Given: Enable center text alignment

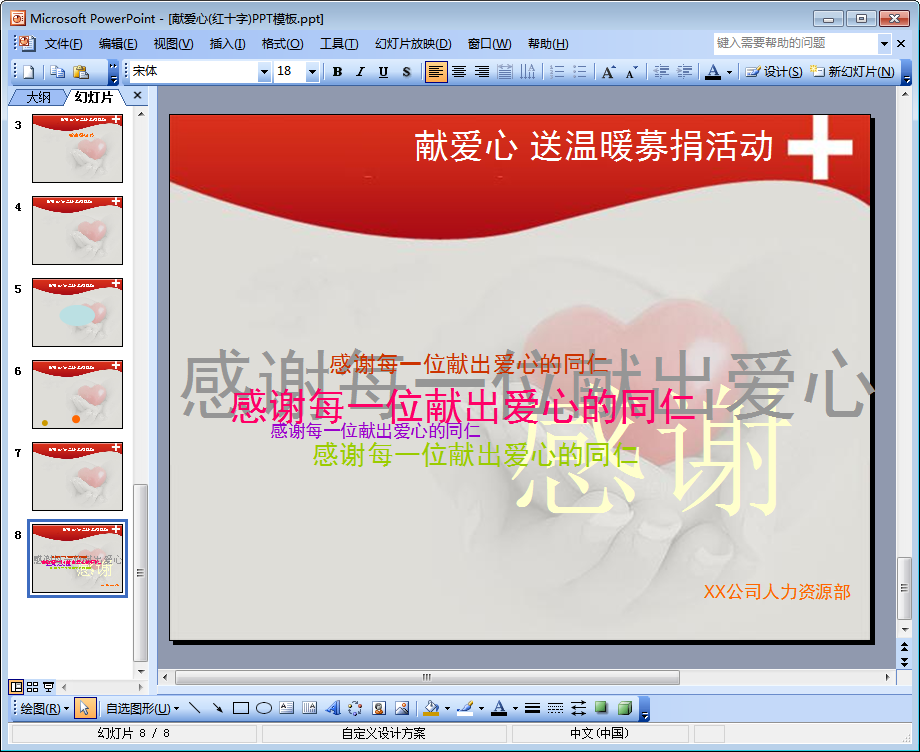Looking at the screenshot, I should point(459,72).
